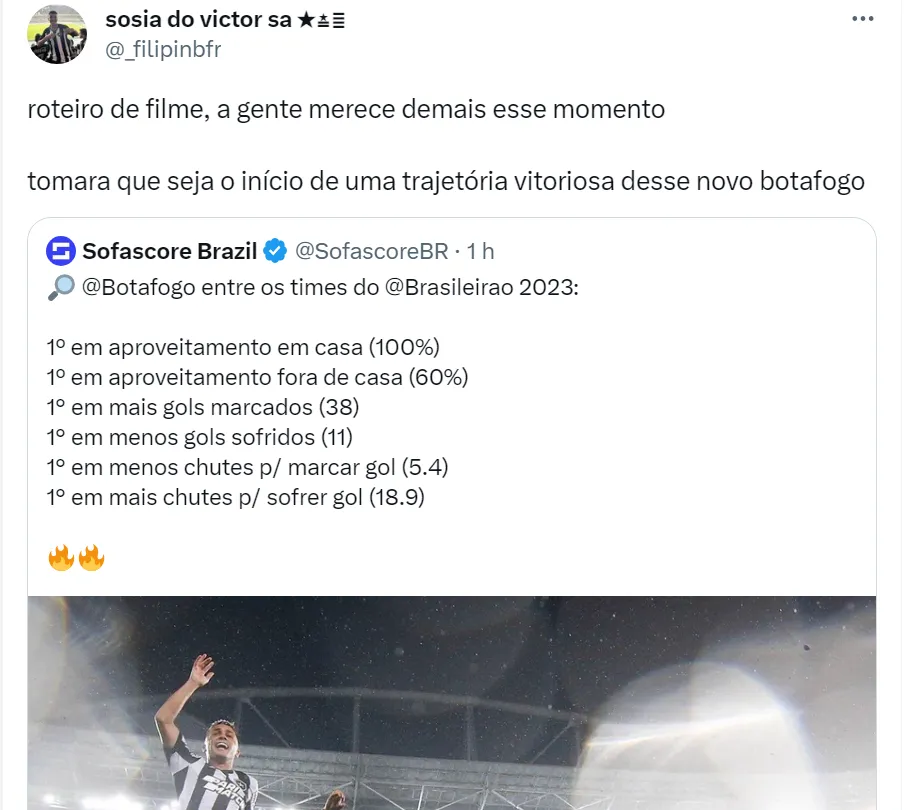Open the Sofascore Brazil account name
Screen dimensions: 906x810
click(x=169, y=251)
